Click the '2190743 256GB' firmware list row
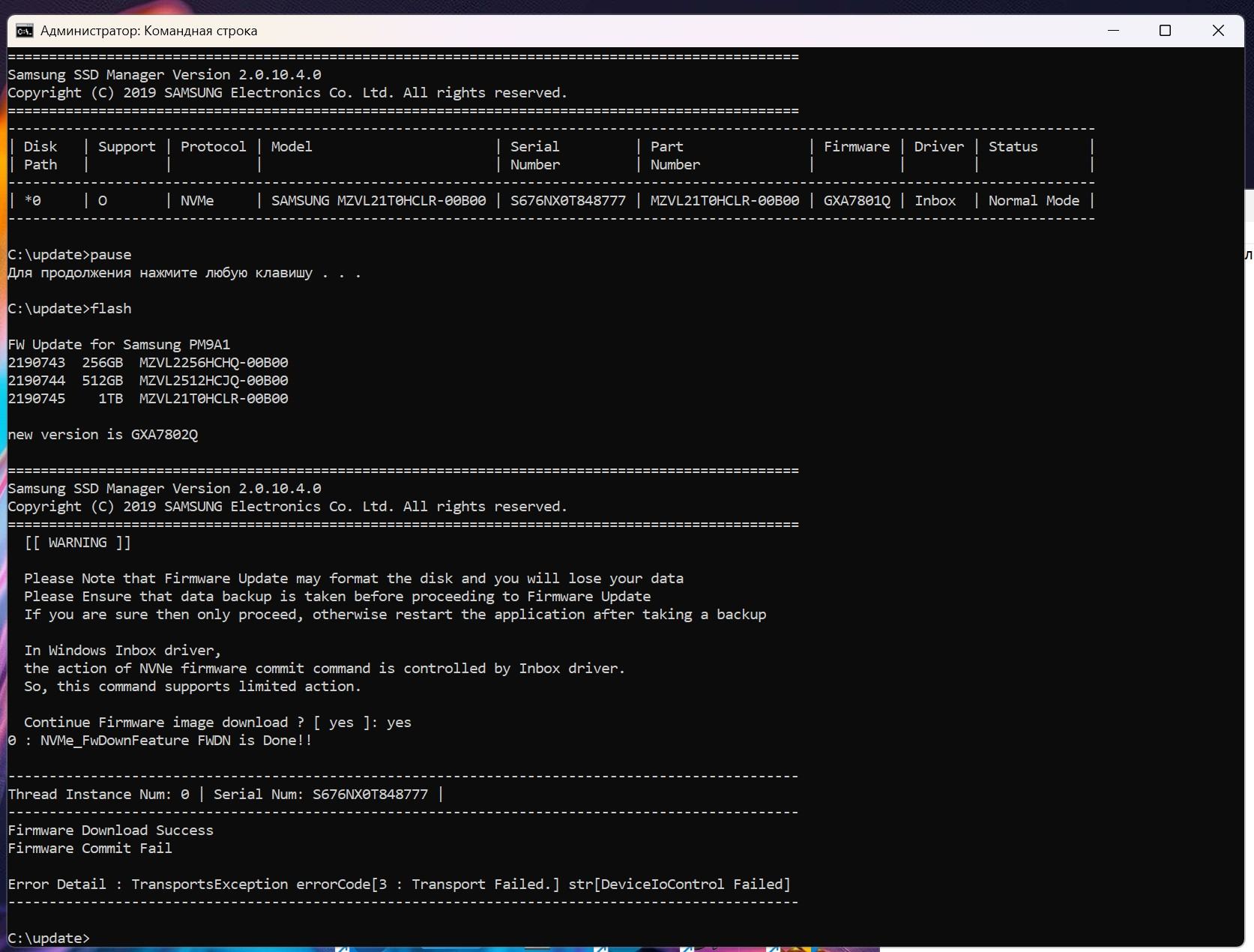 [148, 363]
